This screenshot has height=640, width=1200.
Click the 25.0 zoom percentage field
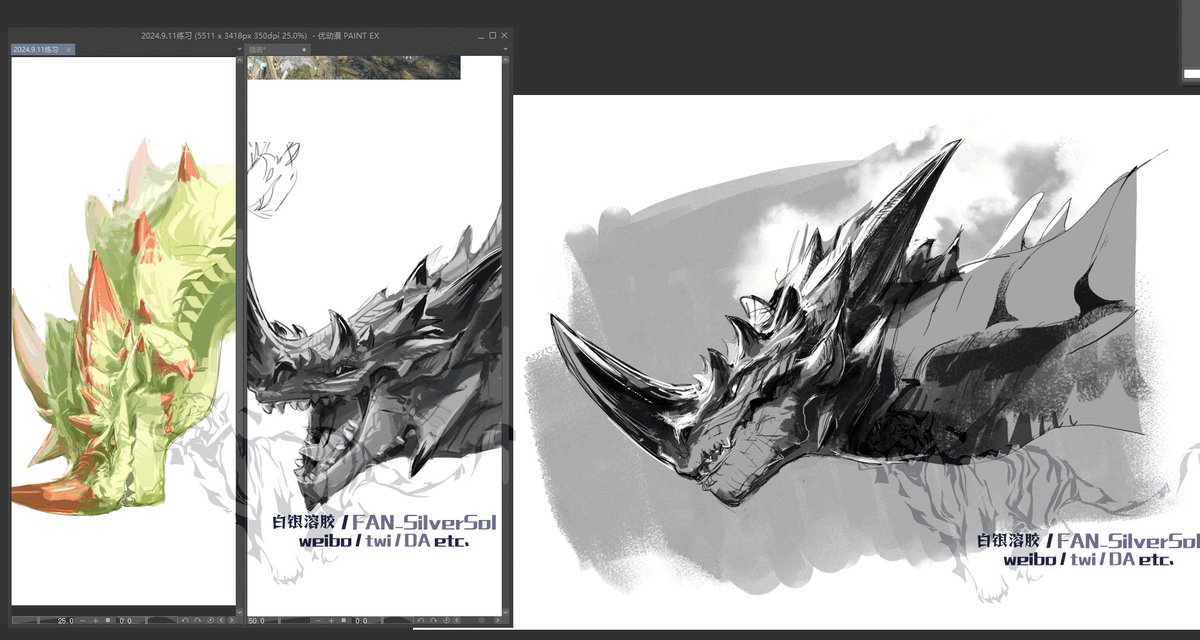coord(66,622)
